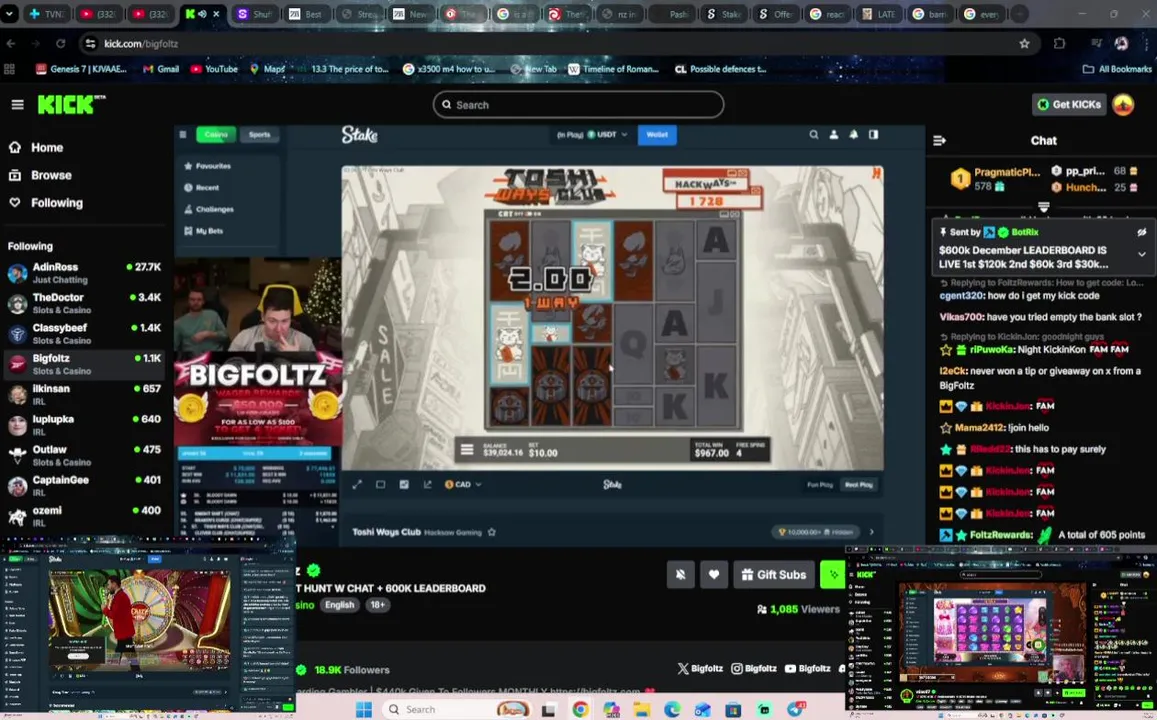
Task: Click the Chrome taskbar icon
Action: click(580, 710)
